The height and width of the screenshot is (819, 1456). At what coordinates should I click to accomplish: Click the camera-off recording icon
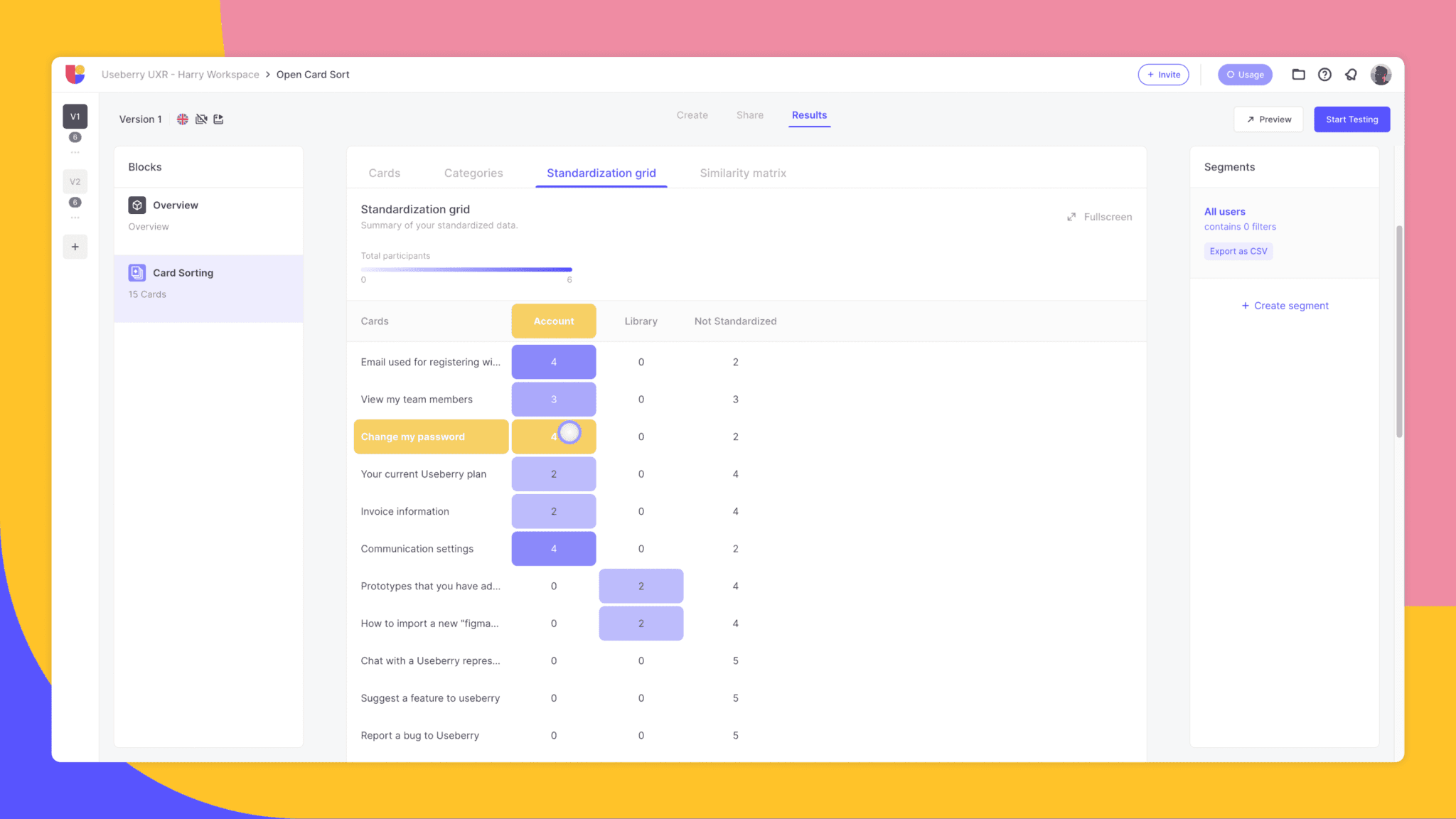(201, 119)
